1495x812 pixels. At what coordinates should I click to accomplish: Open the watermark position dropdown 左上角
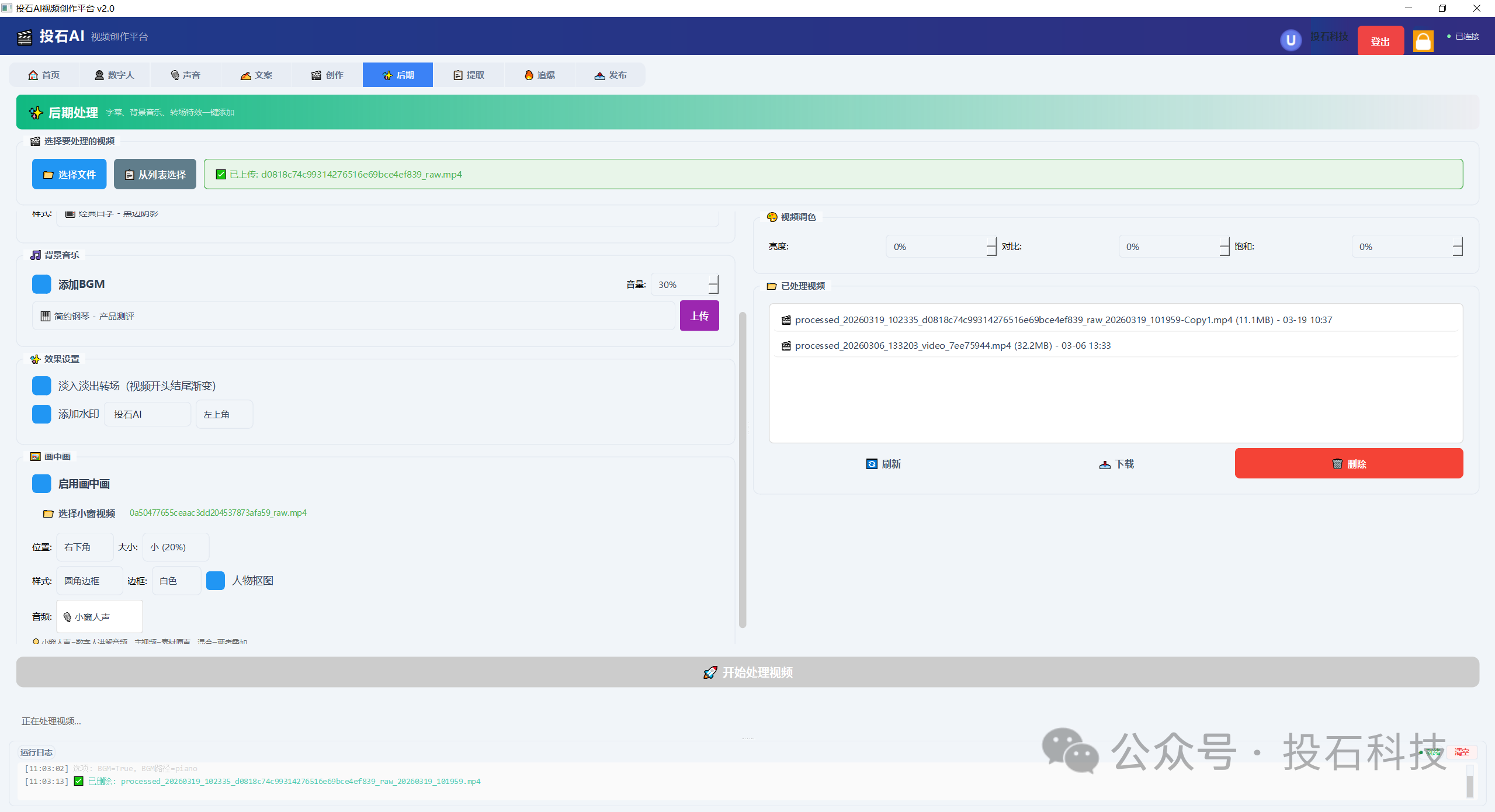click(x=224, y=414)
